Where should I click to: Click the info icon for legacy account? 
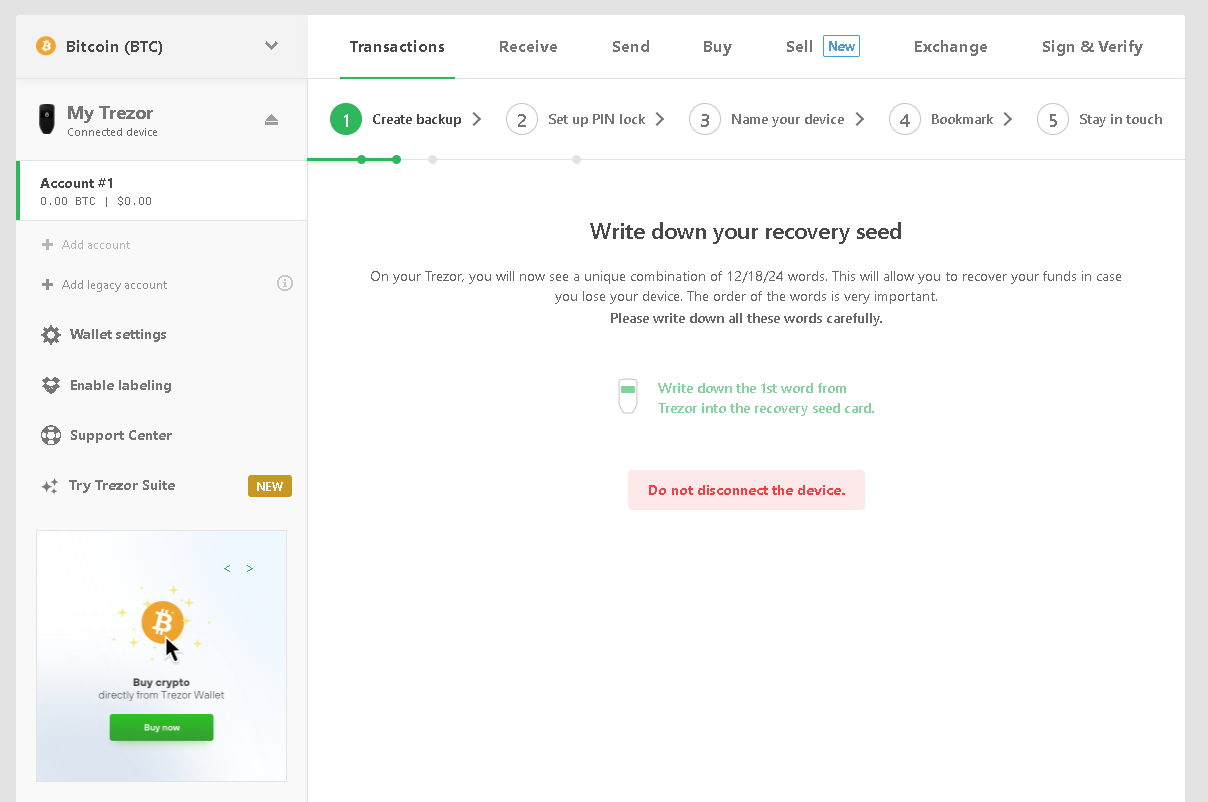(285, 284)
